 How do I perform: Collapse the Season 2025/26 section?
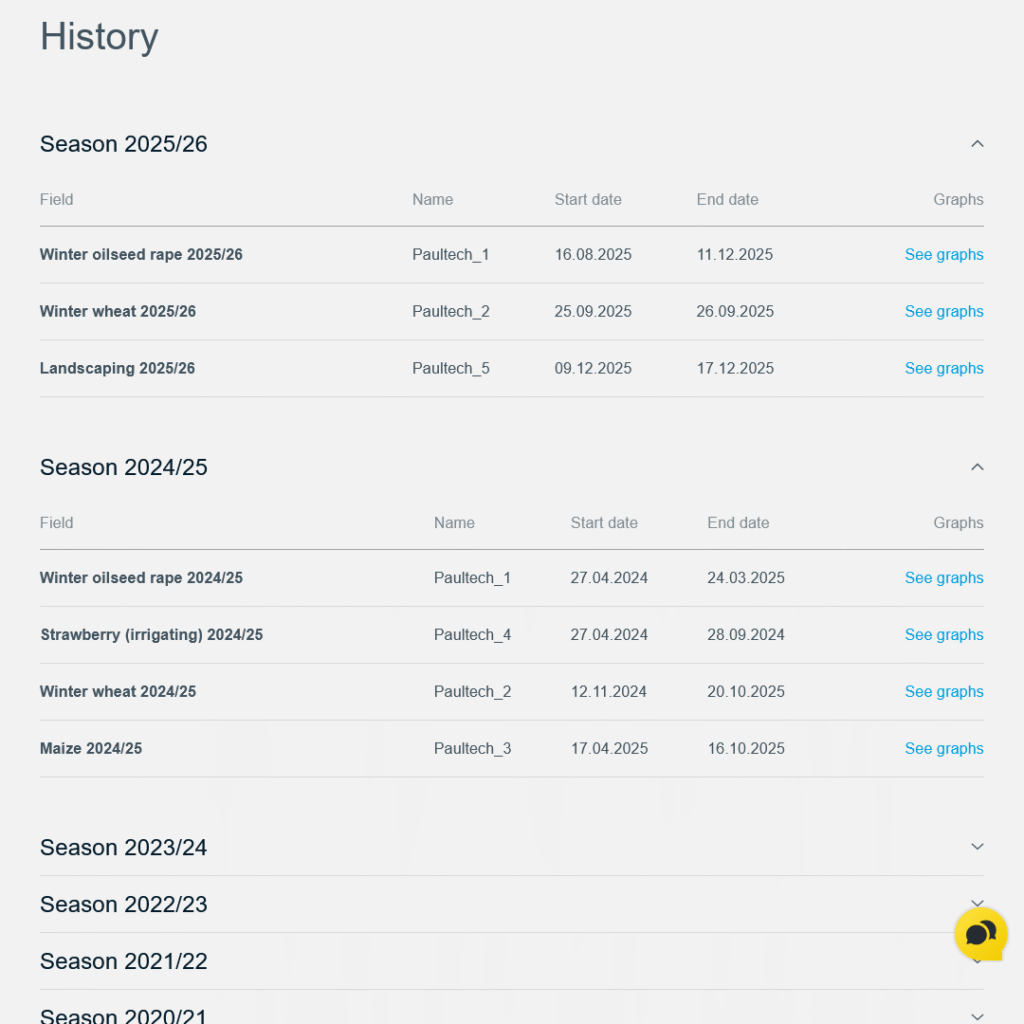point(977,144)
